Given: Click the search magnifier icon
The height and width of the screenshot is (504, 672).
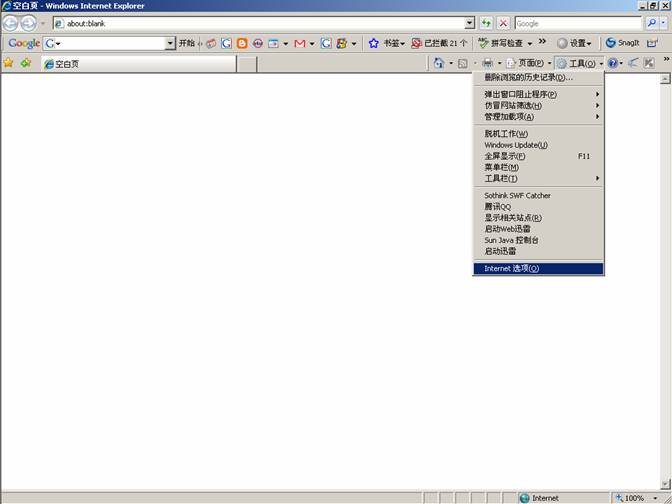Looking at the screenshot, I should point(652,23).
